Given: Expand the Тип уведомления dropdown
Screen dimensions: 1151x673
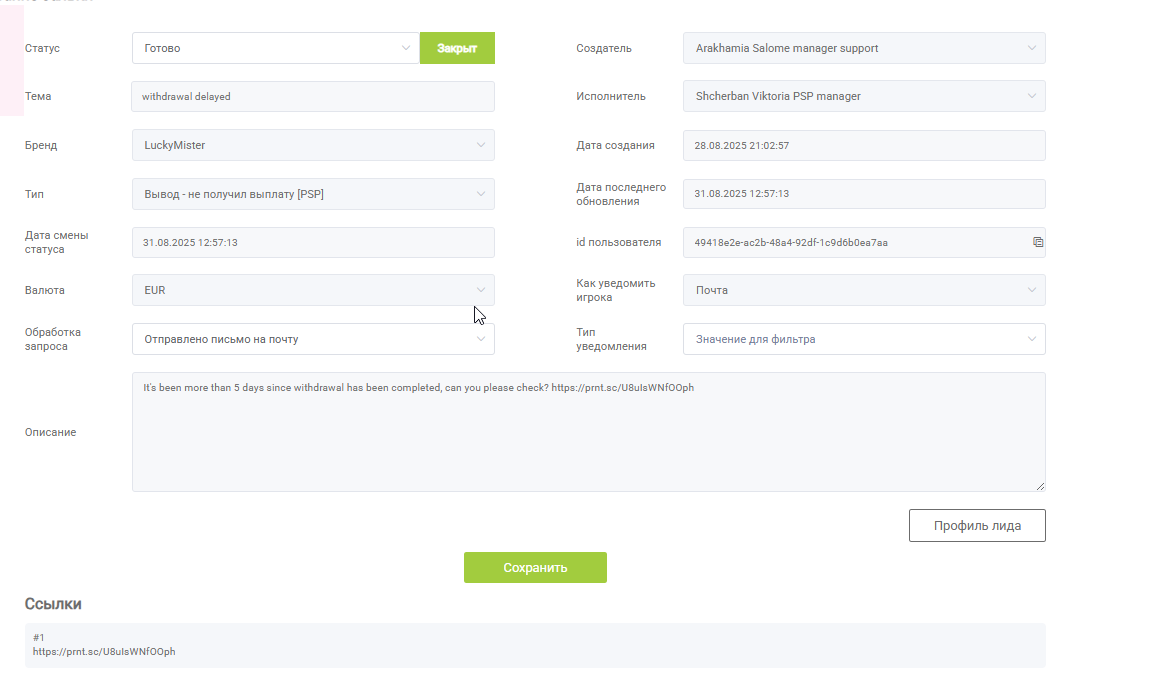Looking at the screenshot, I should coord(864,339).
